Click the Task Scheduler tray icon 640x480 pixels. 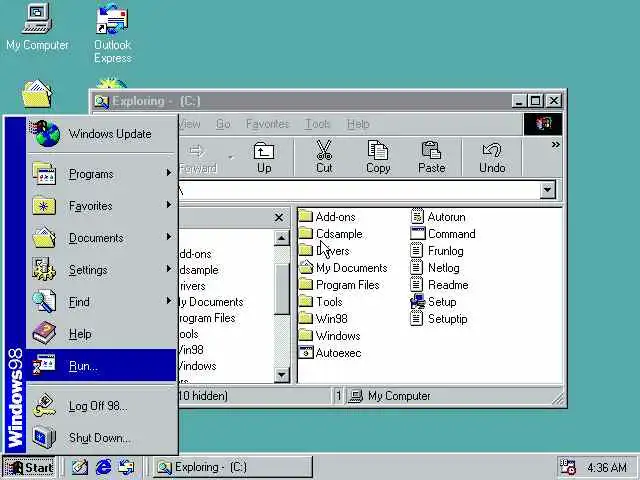point(567,467)
